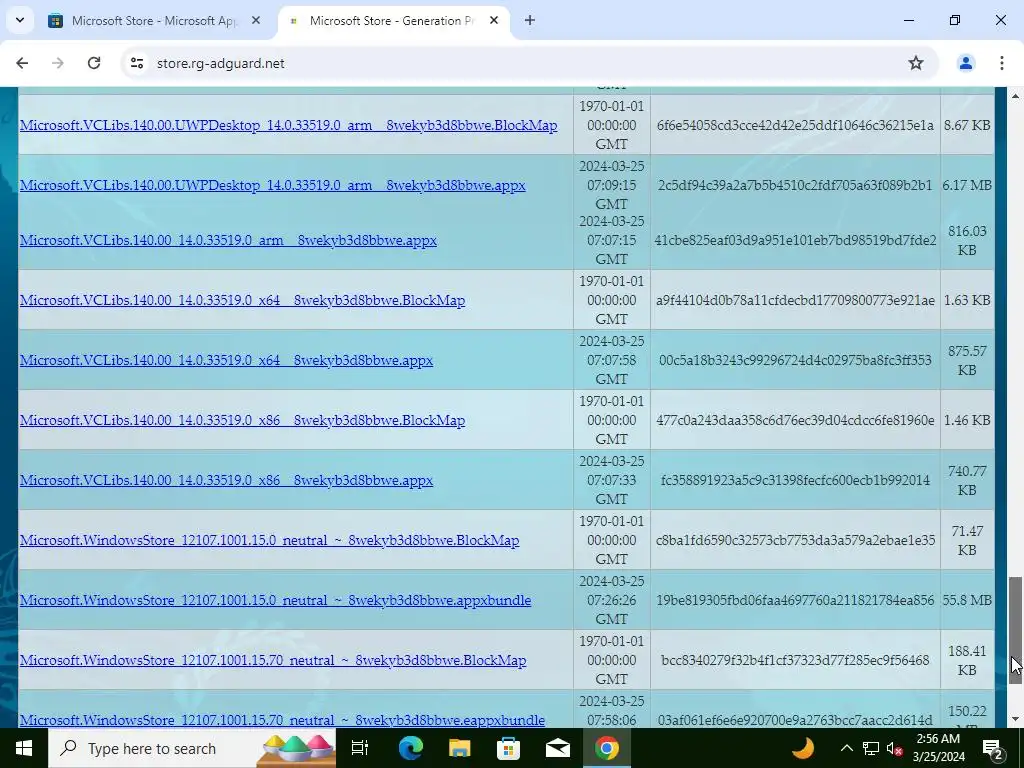Click the 2024-03-25 07:07:58 GMT date cell
This screenshot has width=1024, height=768.
(611, 360)
